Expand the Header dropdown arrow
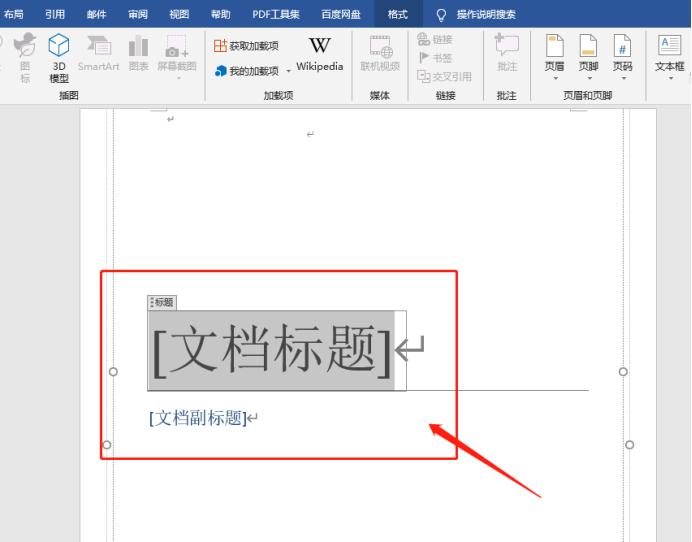Screen dimensions: 692x542 [x=556, y=79]
